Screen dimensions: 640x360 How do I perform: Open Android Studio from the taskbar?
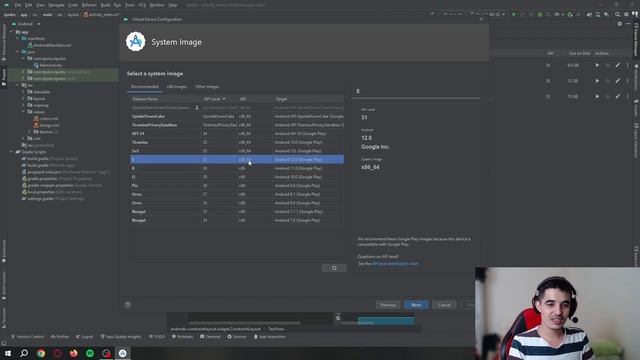point(122,353)
